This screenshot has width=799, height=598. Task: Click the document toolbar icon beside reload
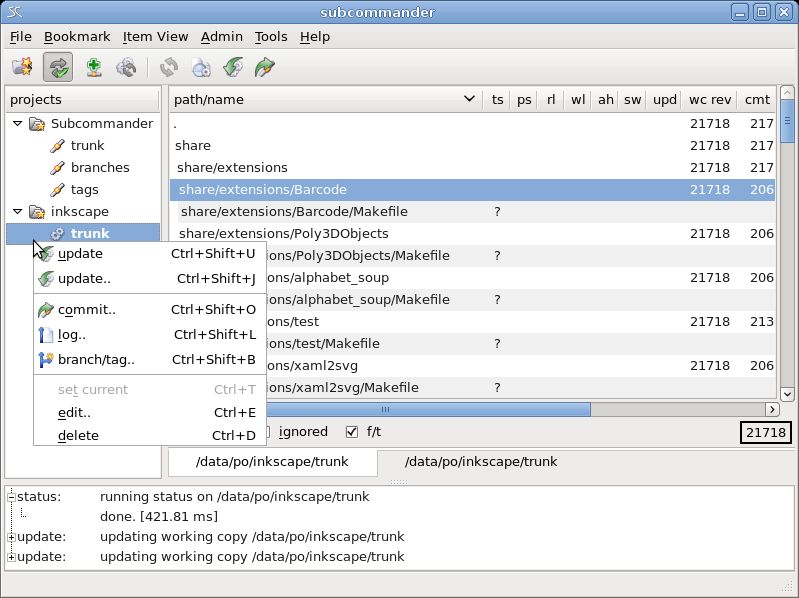(201, 67)
